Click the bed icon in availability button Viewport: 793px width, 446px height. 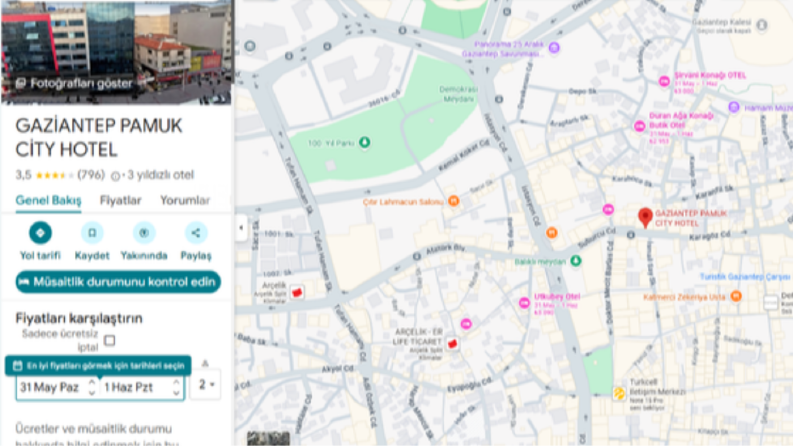click(24, 282)
